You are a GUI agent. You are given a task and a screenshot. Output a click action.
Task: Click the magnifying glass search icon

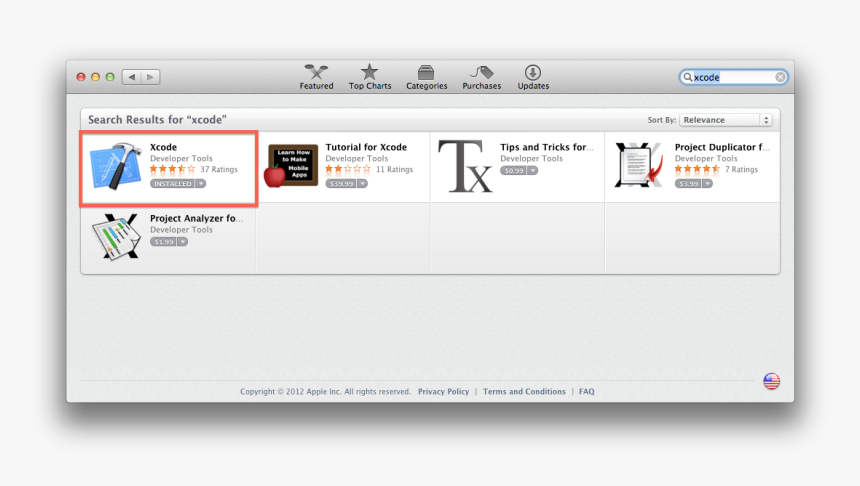pyautogui.click(x=687, y=77)
